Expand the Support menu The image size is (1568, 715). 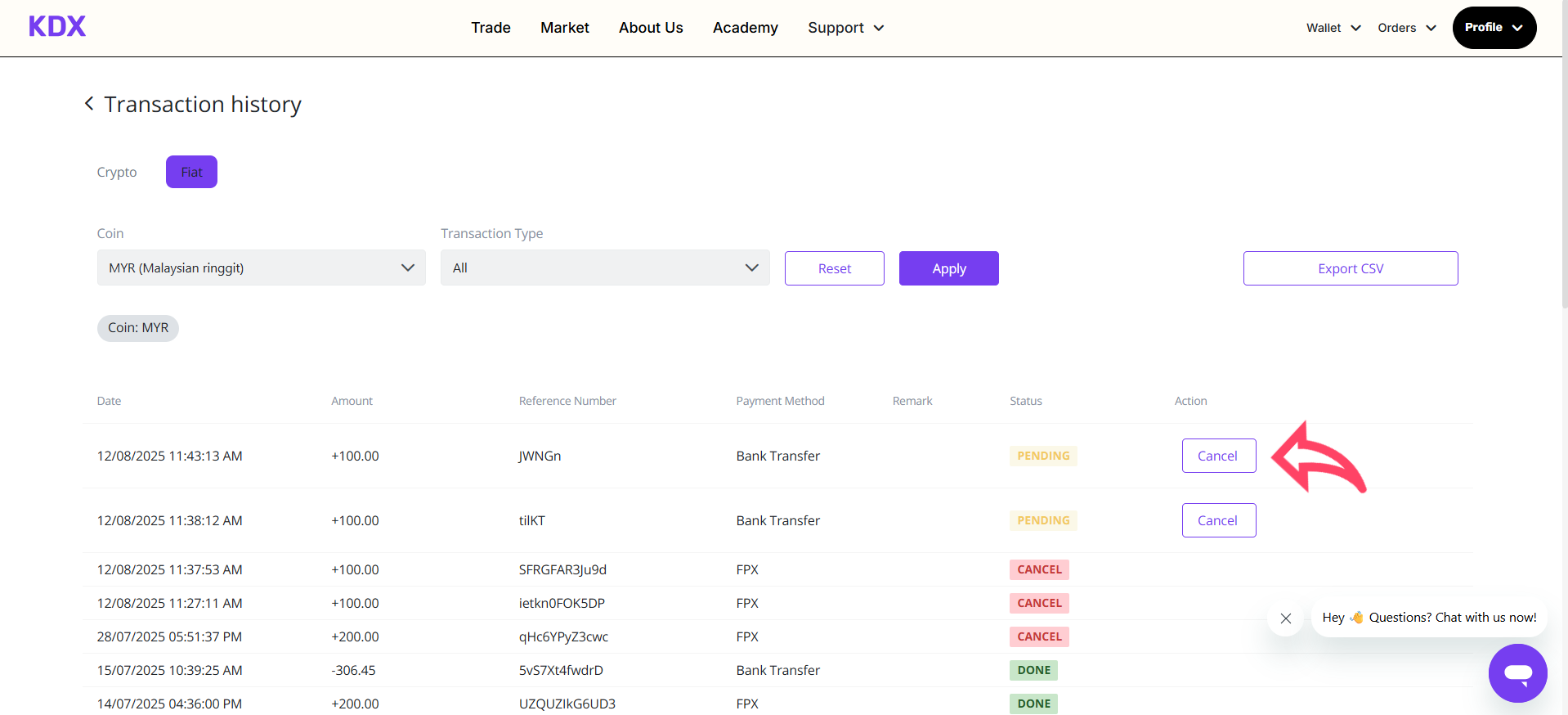click(x=845, y=28)
